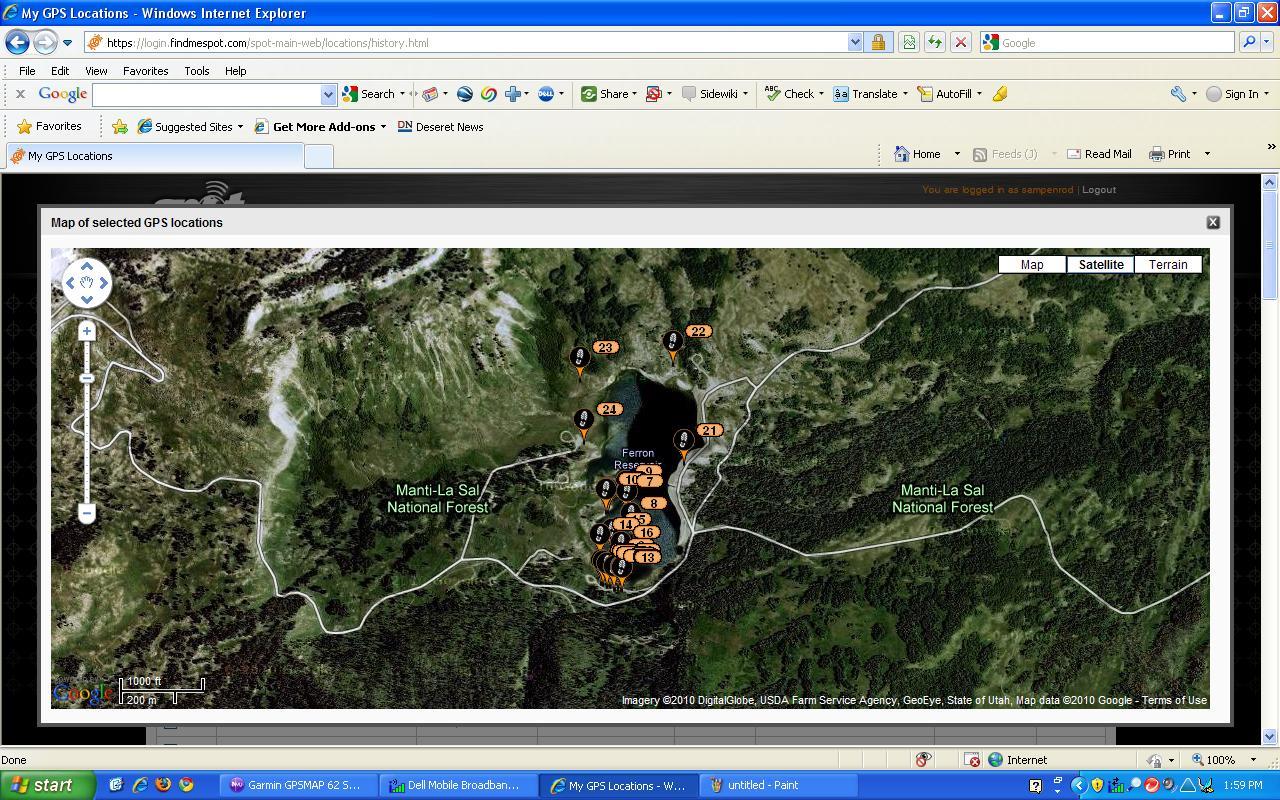The width and height of the screenshot is (1280, 800).
Task: Click the Google toolbar search input
Action: pyautogui.click(x=207, y=94)
